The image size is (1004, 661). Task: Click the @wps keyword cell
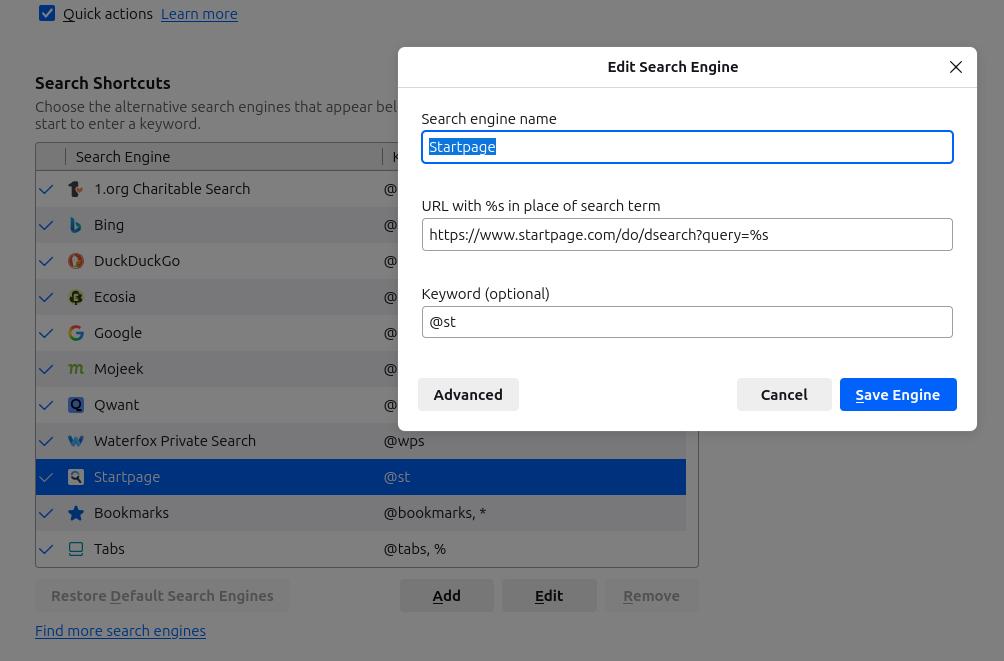pos(404,441)
